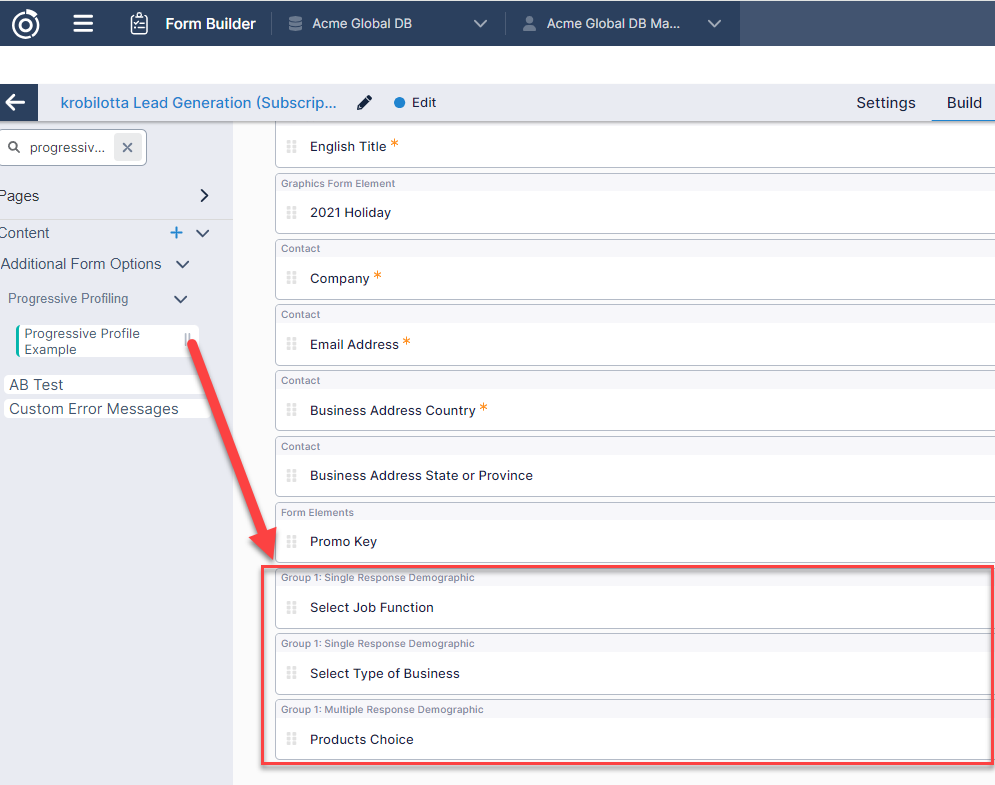
Task: Switch to the Build tab
Action: tap(964, 103)
